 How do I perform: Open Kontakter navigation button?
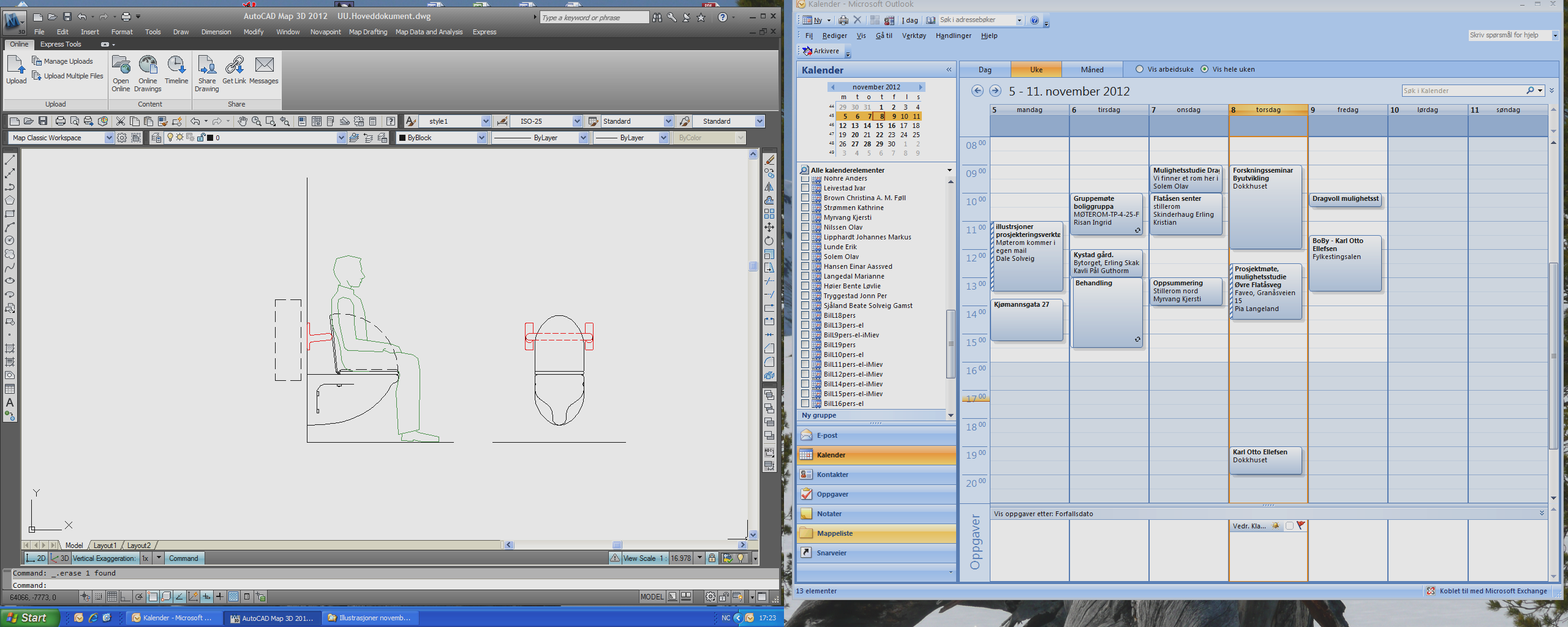pyautogui.click(x=876, y=475)
